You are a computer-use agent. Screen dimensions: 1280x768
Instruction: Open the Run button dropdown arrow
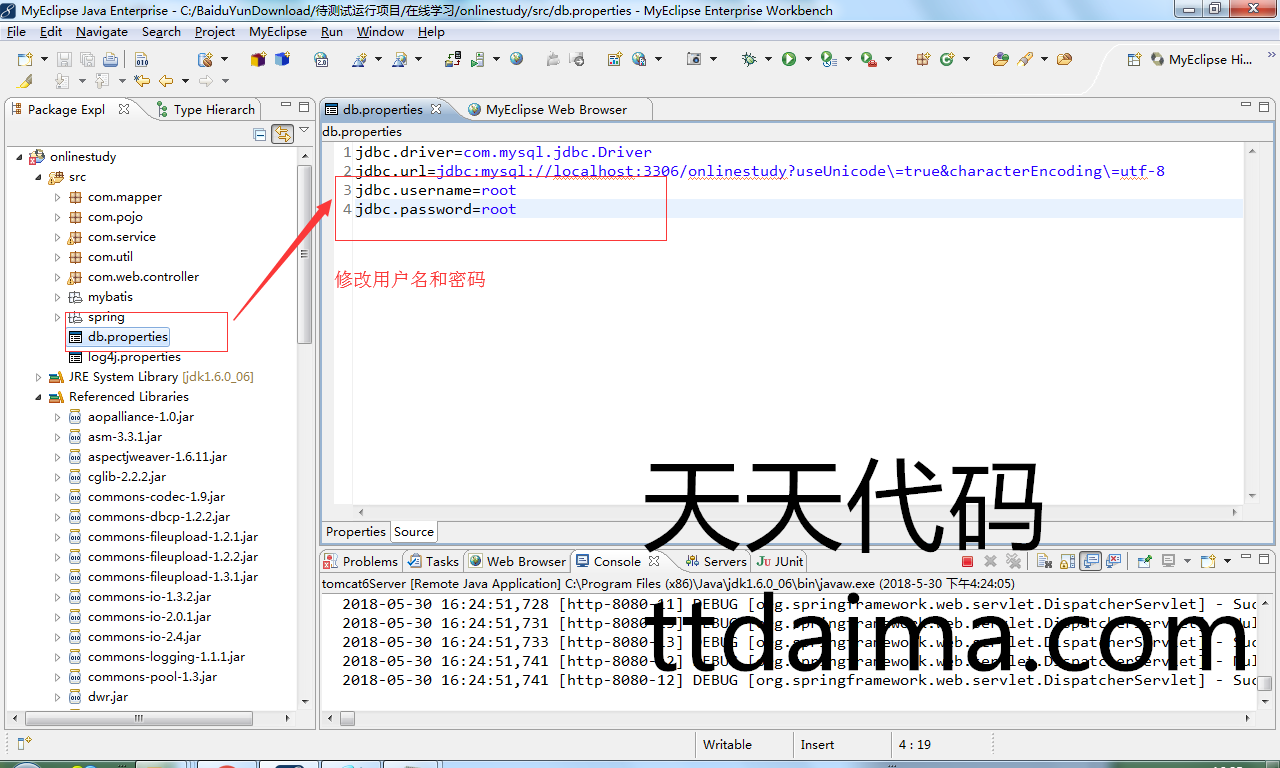(807, 59)
